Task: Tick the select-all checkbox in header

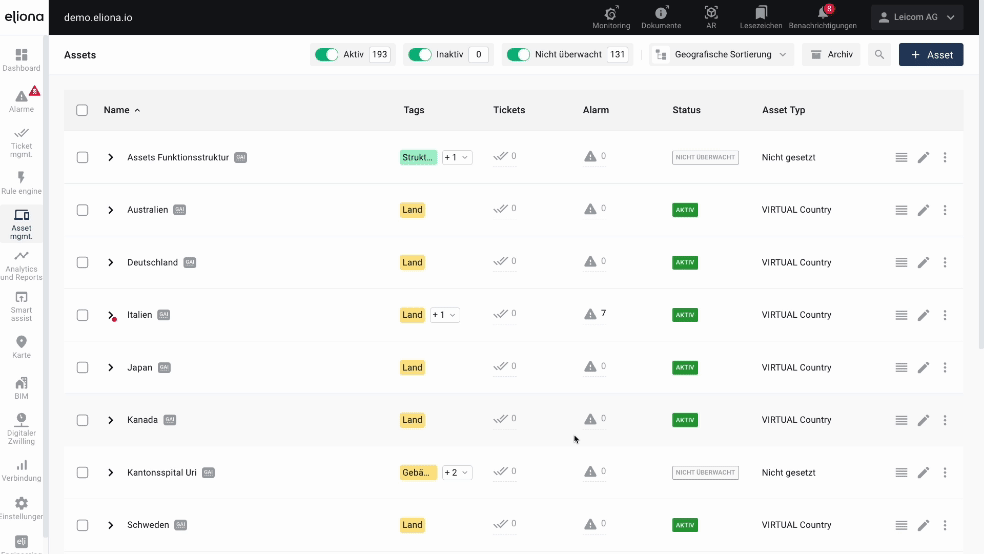Action: coord(82,110)
